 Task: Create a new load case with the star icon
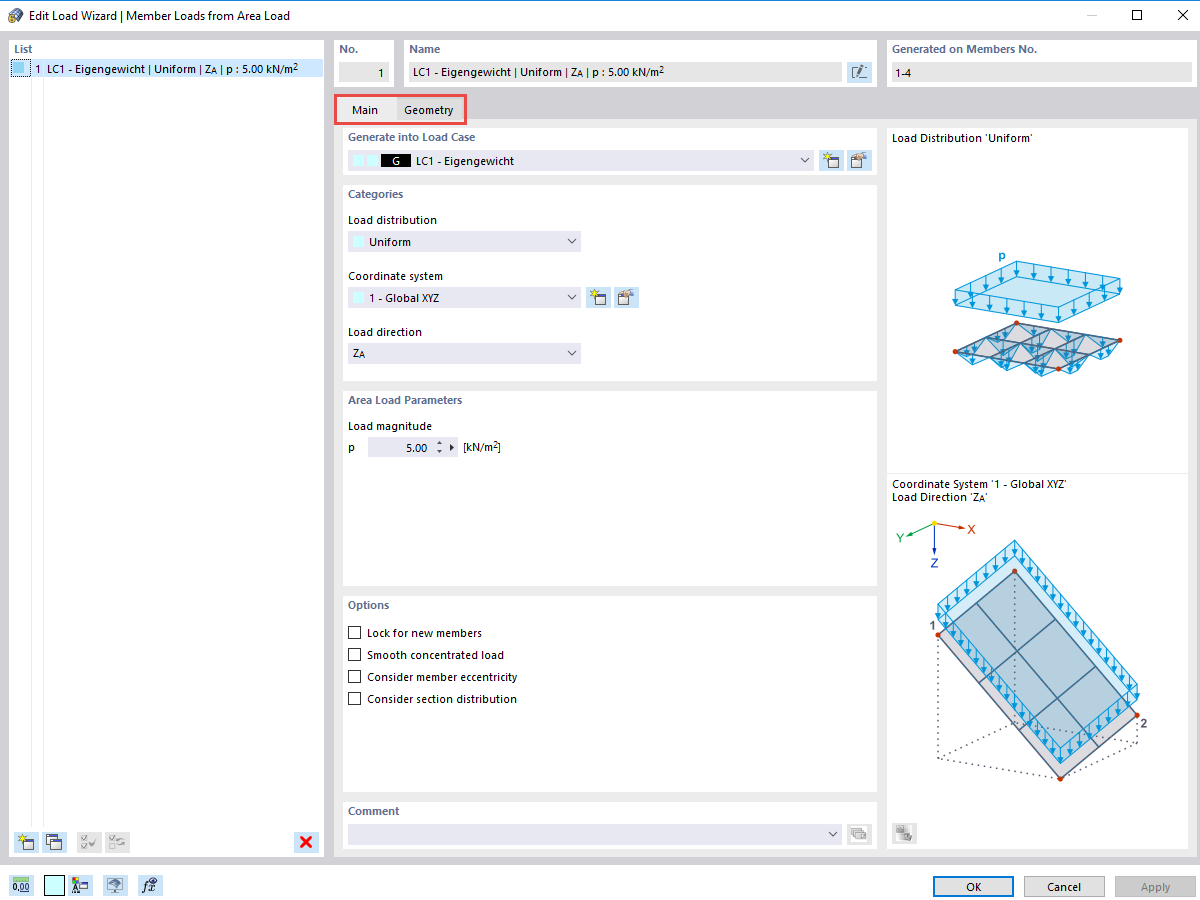point(831,159)
